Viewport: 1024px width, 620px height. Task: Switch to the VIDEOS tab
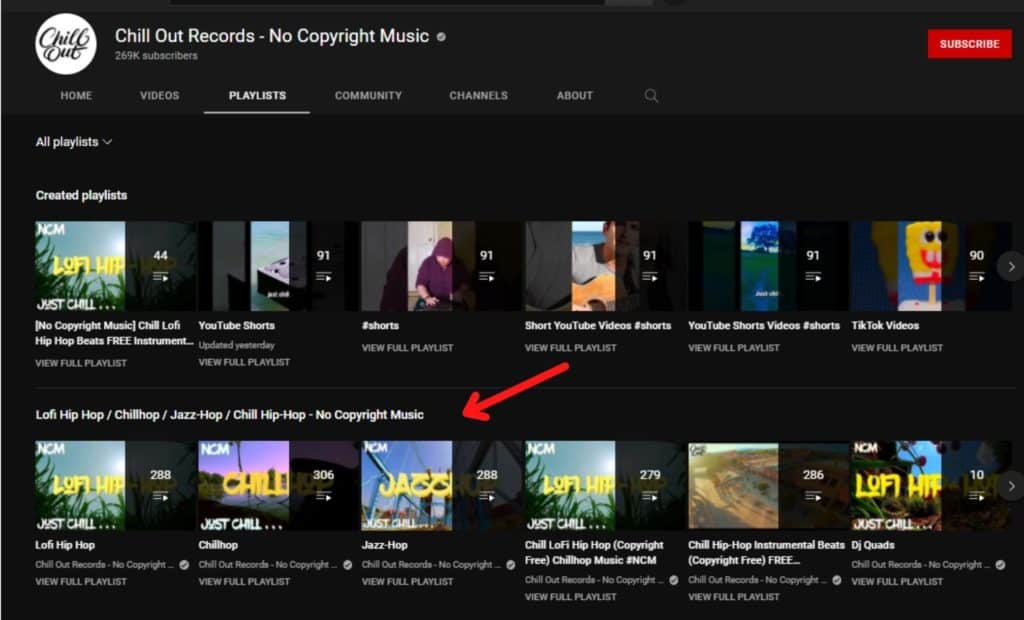tap(159, 95)
